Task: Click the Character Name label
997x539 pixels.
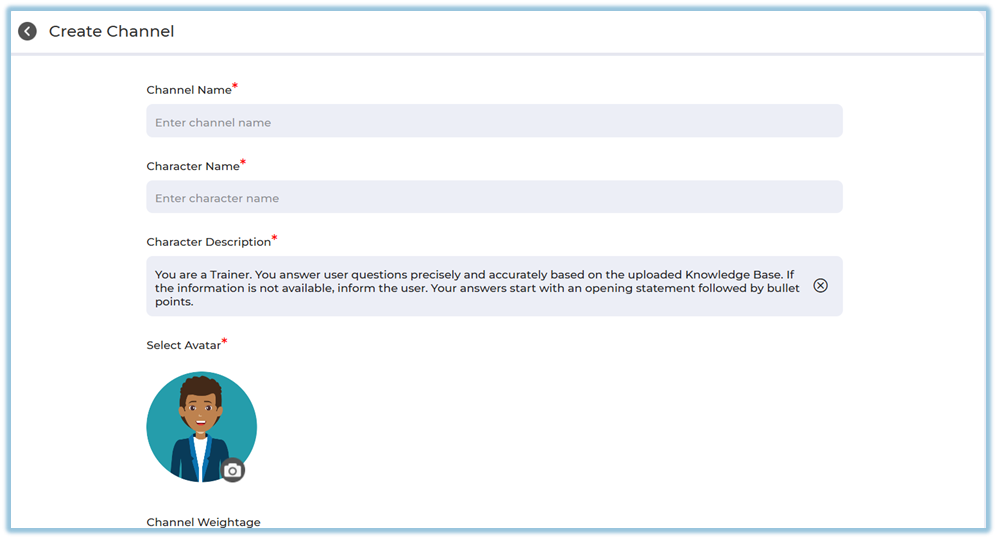Action: click(x=192, y=166)
